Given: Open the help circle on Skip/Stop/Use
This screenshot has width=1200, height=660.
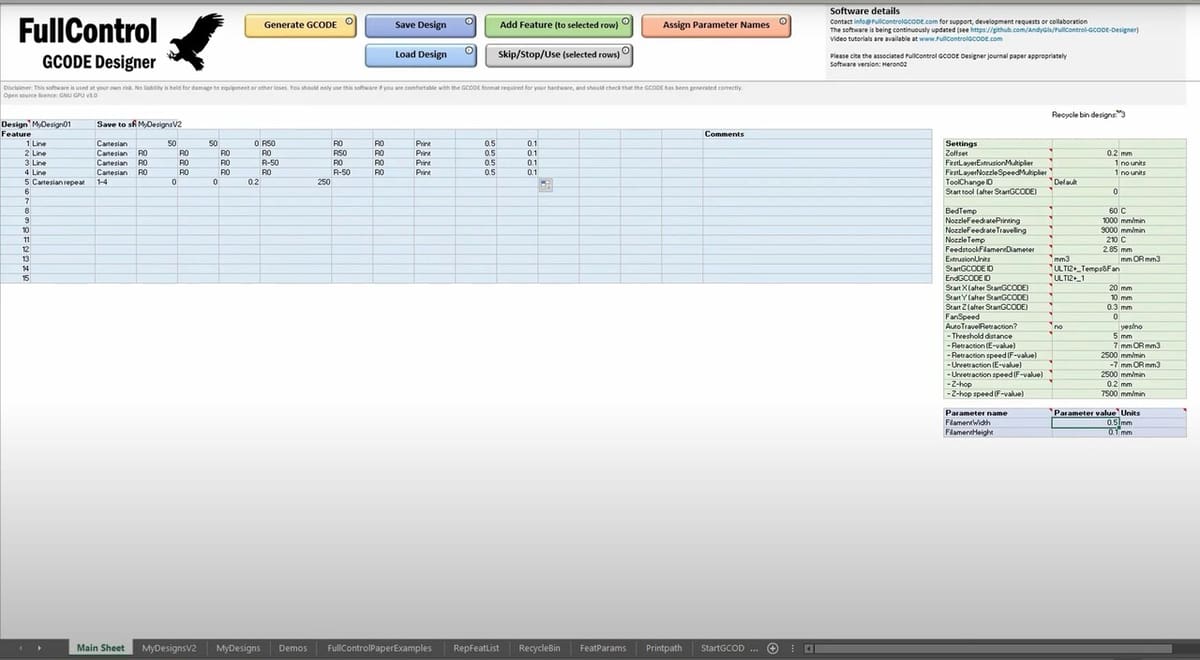Looking at the screenshot, I should (x=625, y=48).
